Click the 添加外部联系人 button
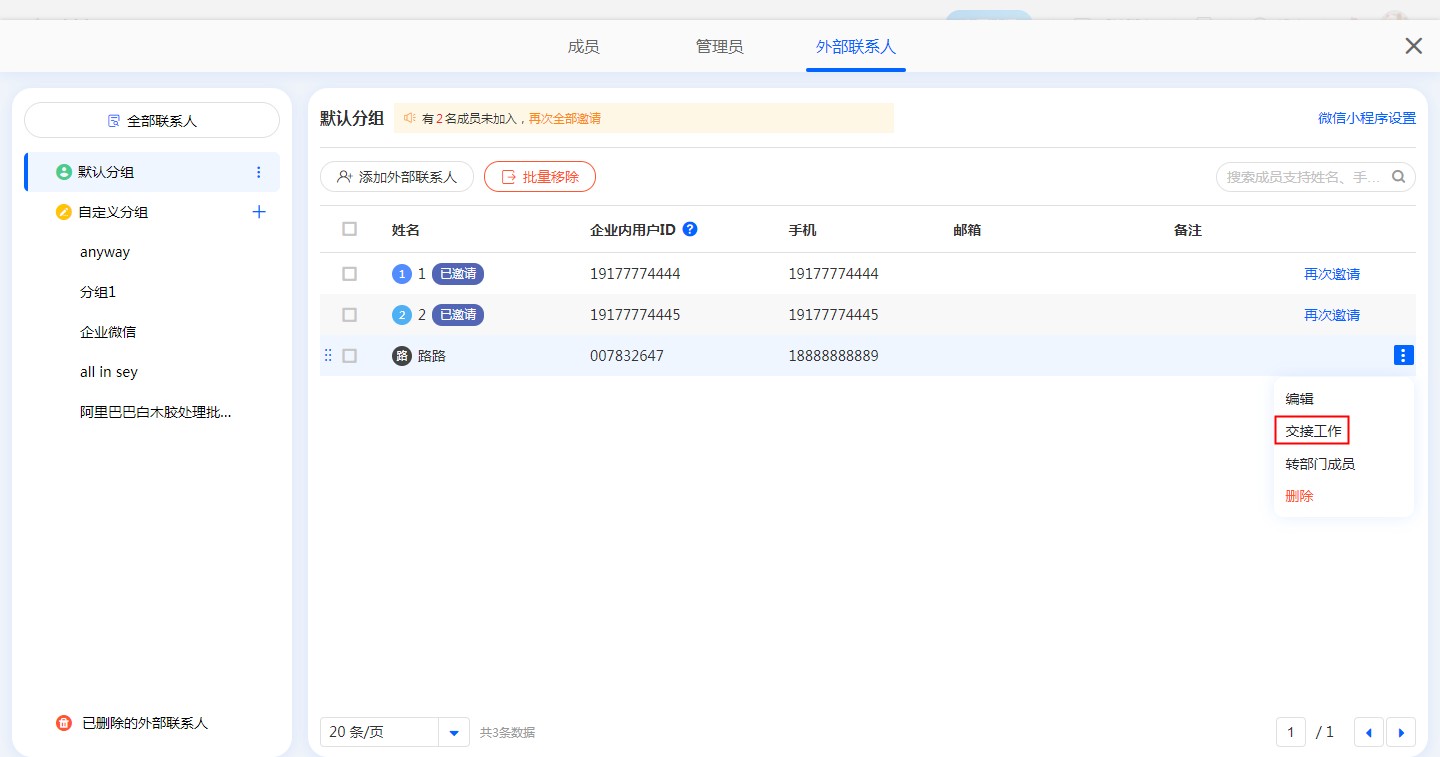The image size is (1440, 757). click(397, 177)
